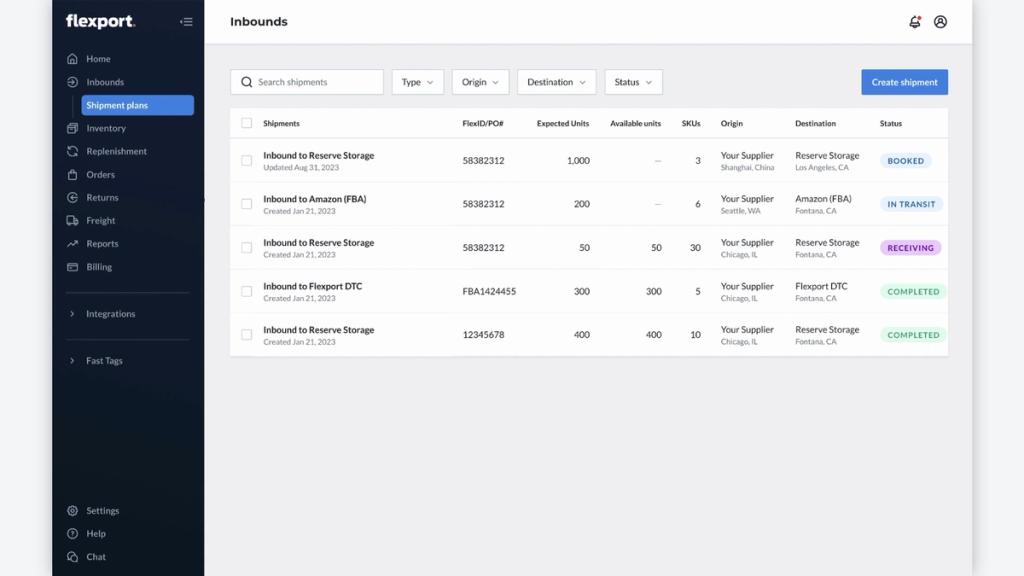Open Chat from the sidebar
Viewport: 1024px width, 576px height.
click(x=96, y=557)
